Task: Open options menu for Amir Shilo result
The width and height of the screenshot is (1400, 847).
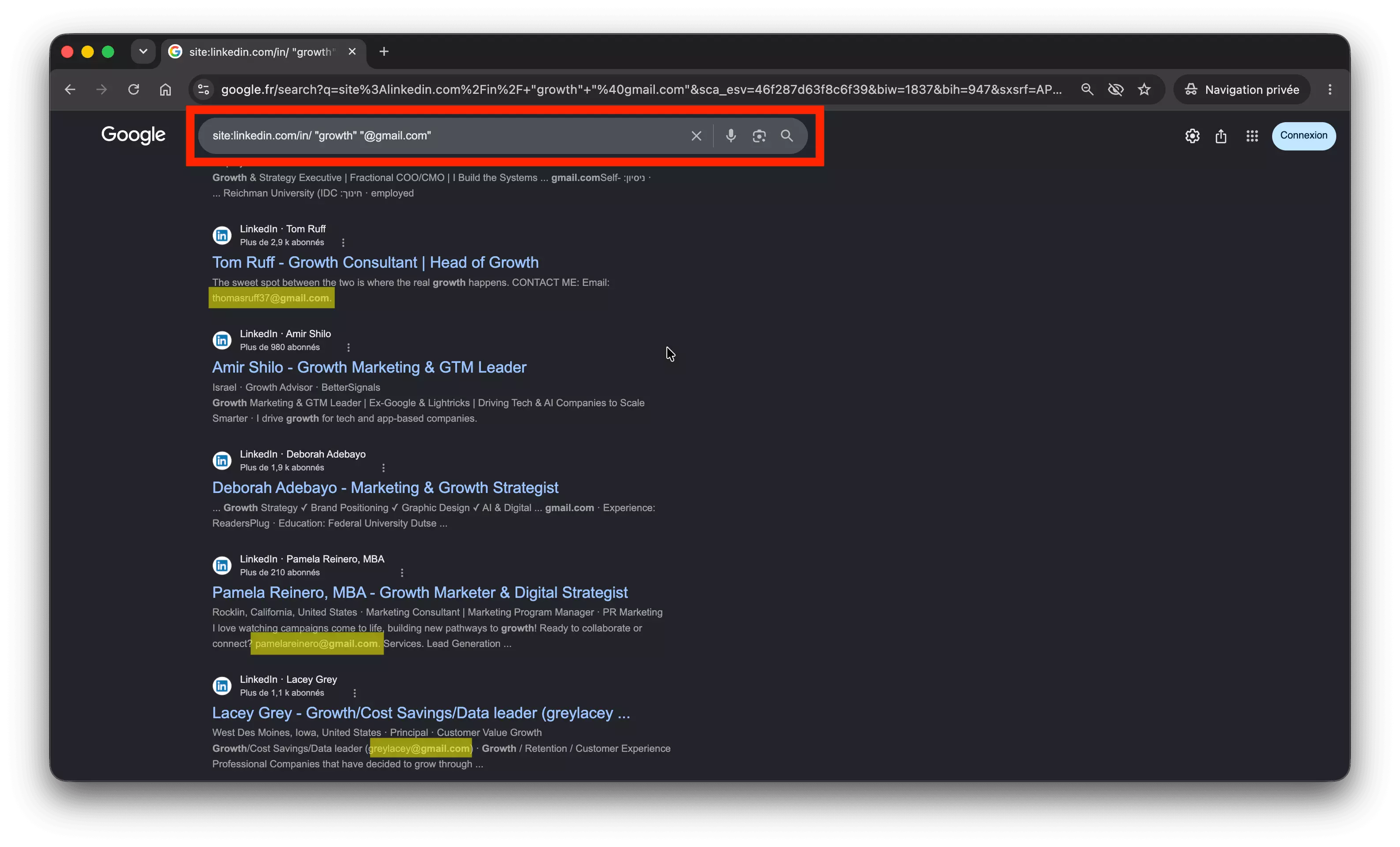Action: (348, 347)
